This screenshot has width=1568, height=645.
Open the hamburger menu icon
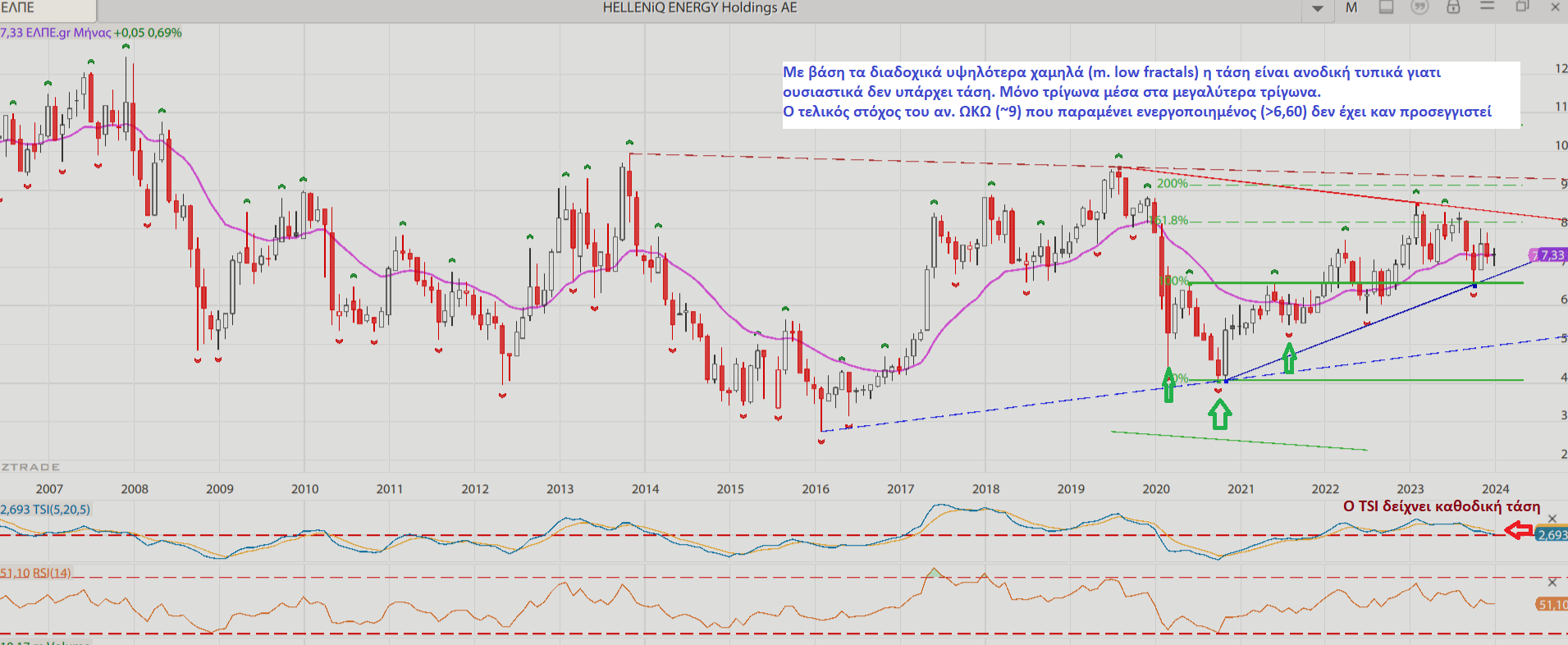1488,7
